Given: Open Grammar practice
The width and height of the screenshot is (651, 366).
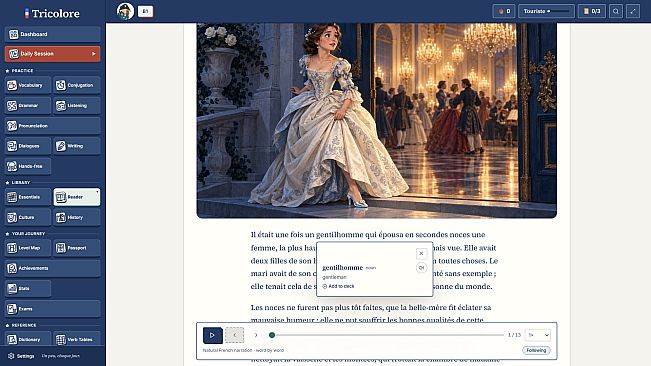Looking at the screenshot, I should 28,105.
